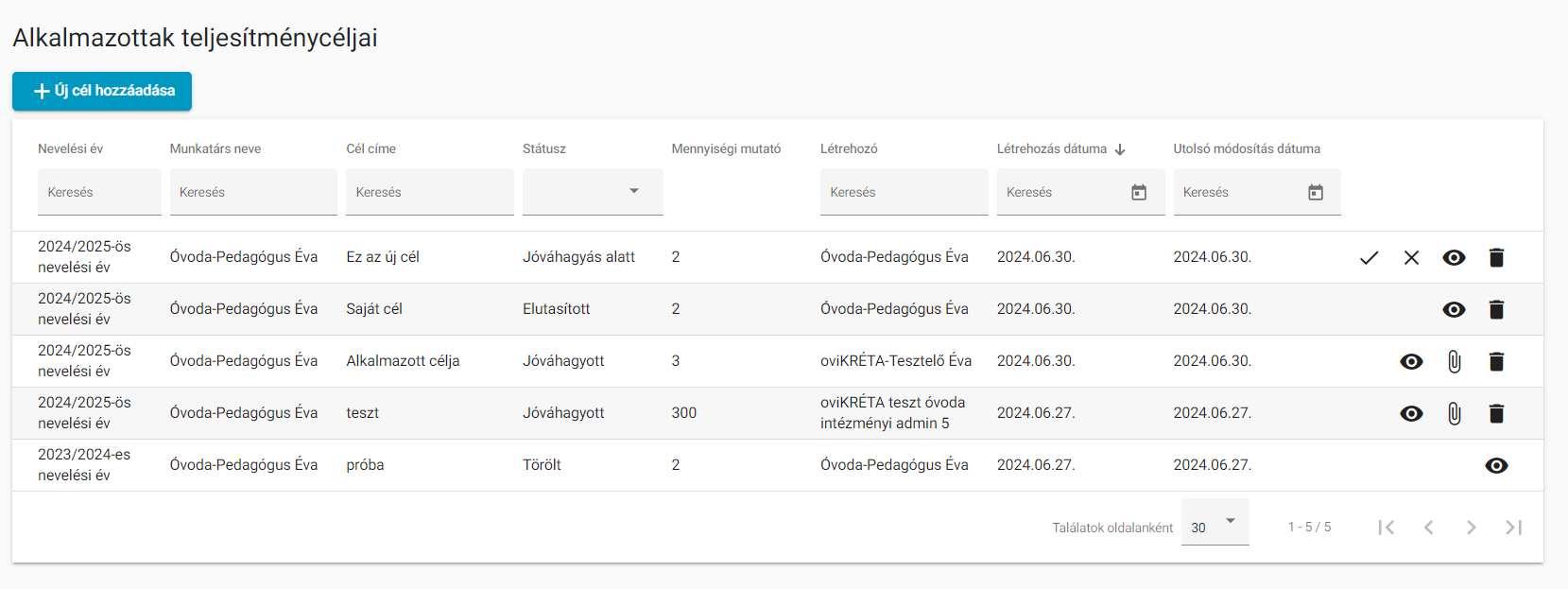This screenshot has width=1568, height=589.
Task: Select 'oviKRÉTA-Tesztelő Éva' creator cell
Action: pyautogui.click(x=896, y=361)
